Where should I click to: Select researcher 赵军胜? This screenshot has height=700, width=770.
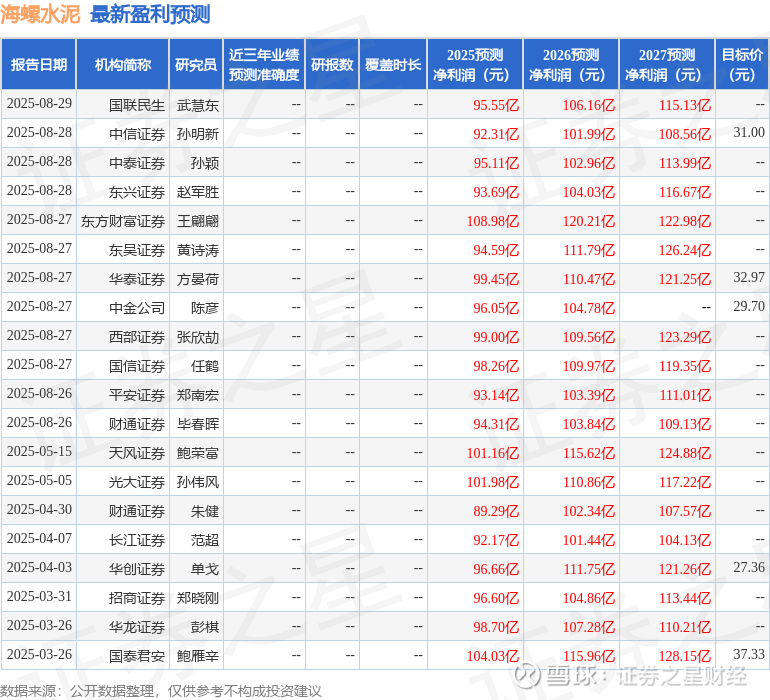tap(197, 192)
